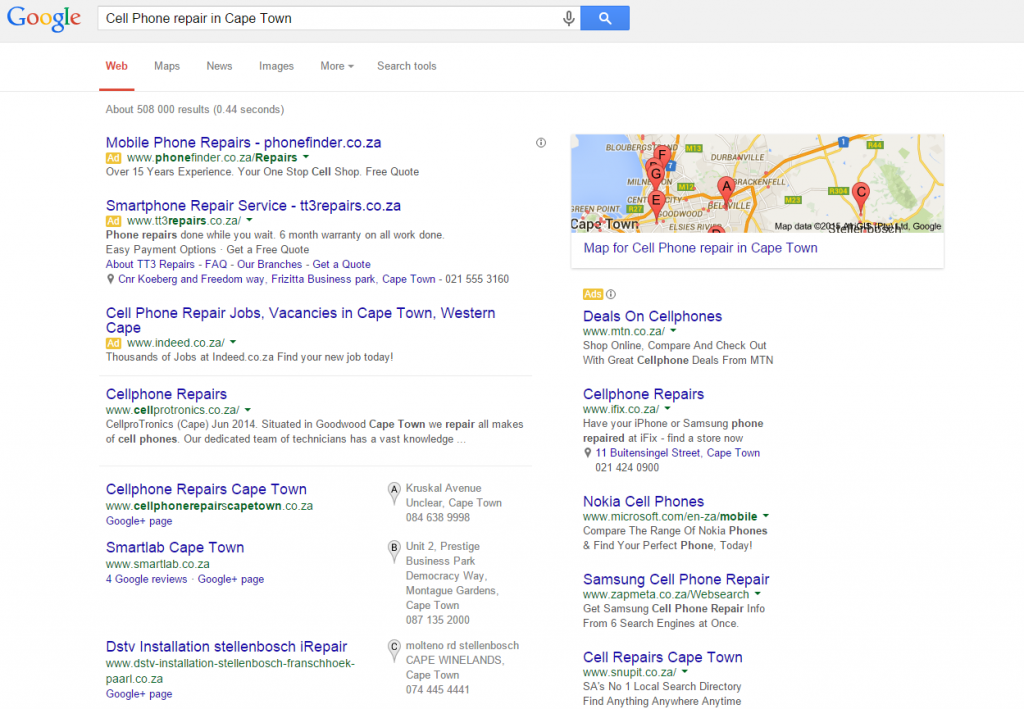Click phone number 084 638 9998
The image size is (1024, 709).
pyautogui.click(x=438, y=518)
